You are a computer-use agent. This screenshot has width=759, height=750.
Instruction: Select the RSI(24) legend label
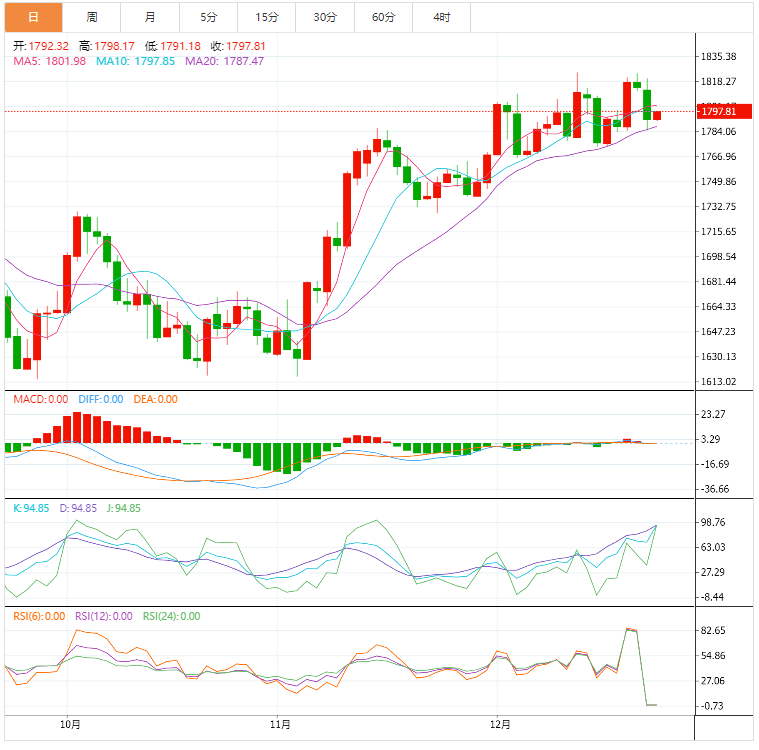pyautogui.click(x=172, y=616)
